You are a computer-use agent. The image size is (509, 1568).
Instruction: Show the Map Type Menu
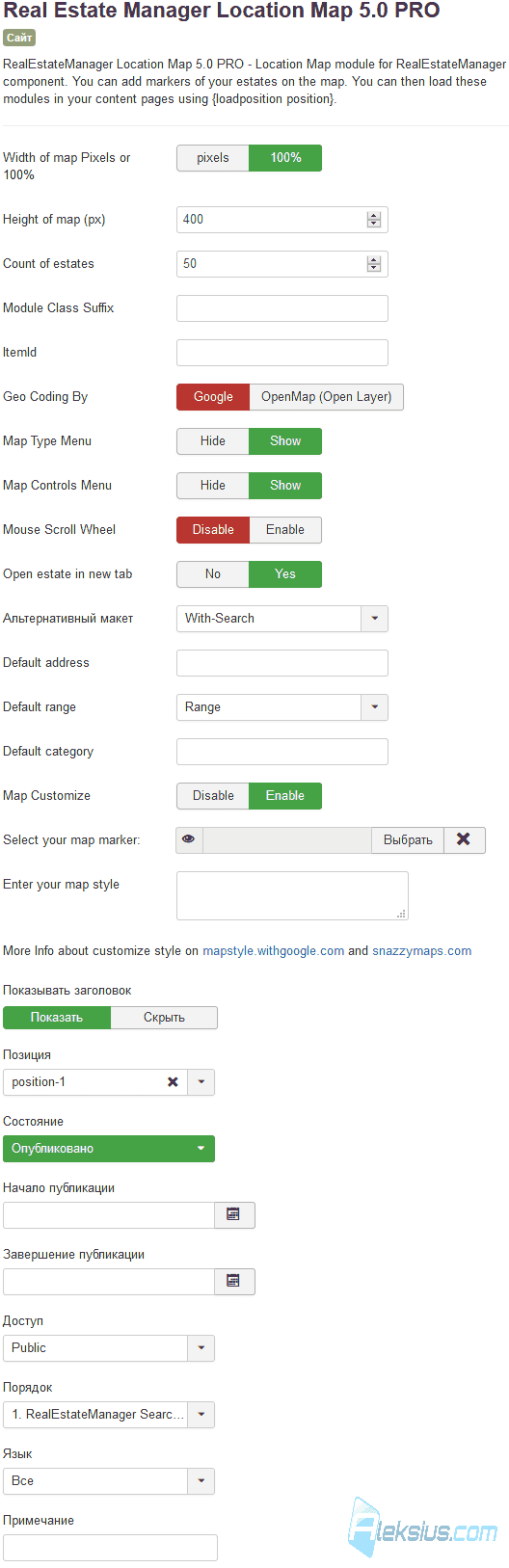[285, 441]
